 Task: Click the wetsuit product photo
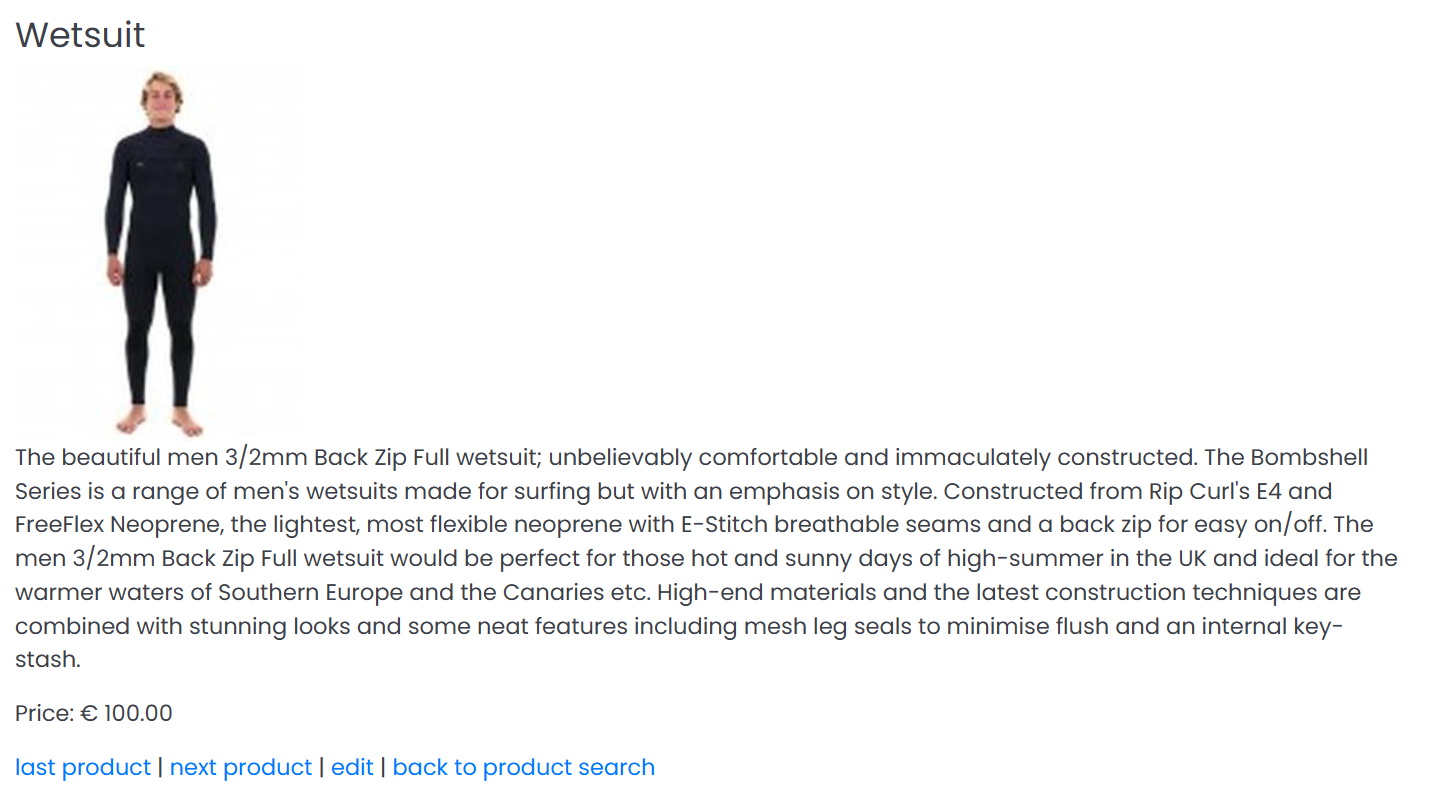coord(160,252)
